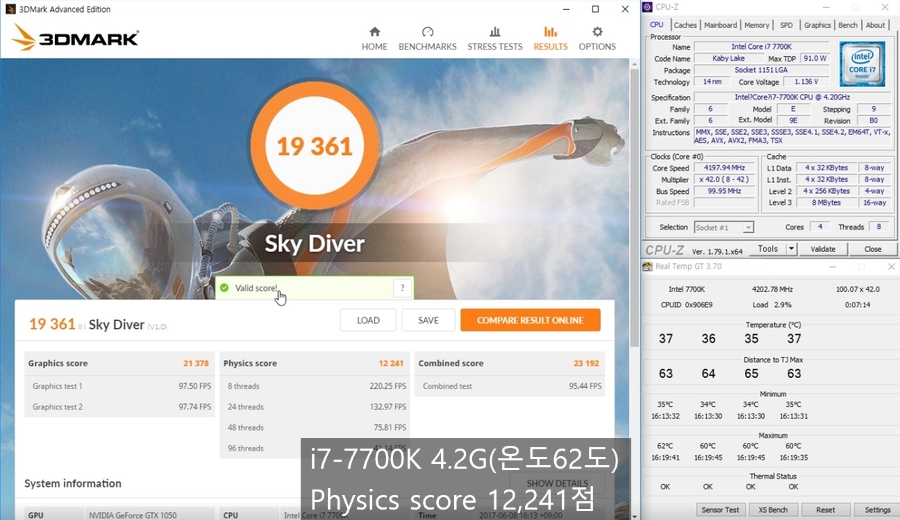Click the Graphics test 2 row
This screenshot has width=900, height=520.
(119, 407)
